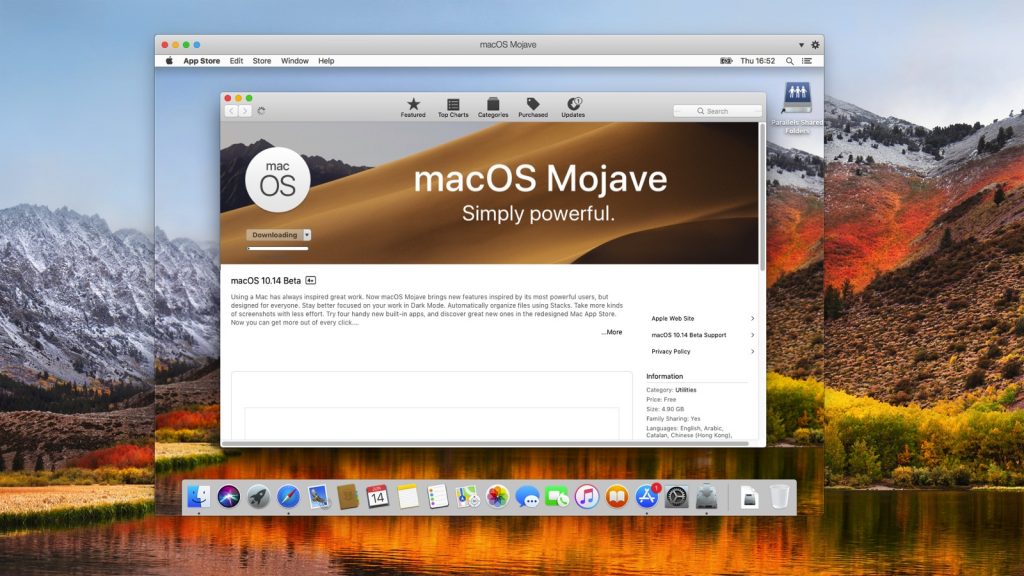Open the Categories section
The image size is (1024, 576).
[x=493, y=108]
